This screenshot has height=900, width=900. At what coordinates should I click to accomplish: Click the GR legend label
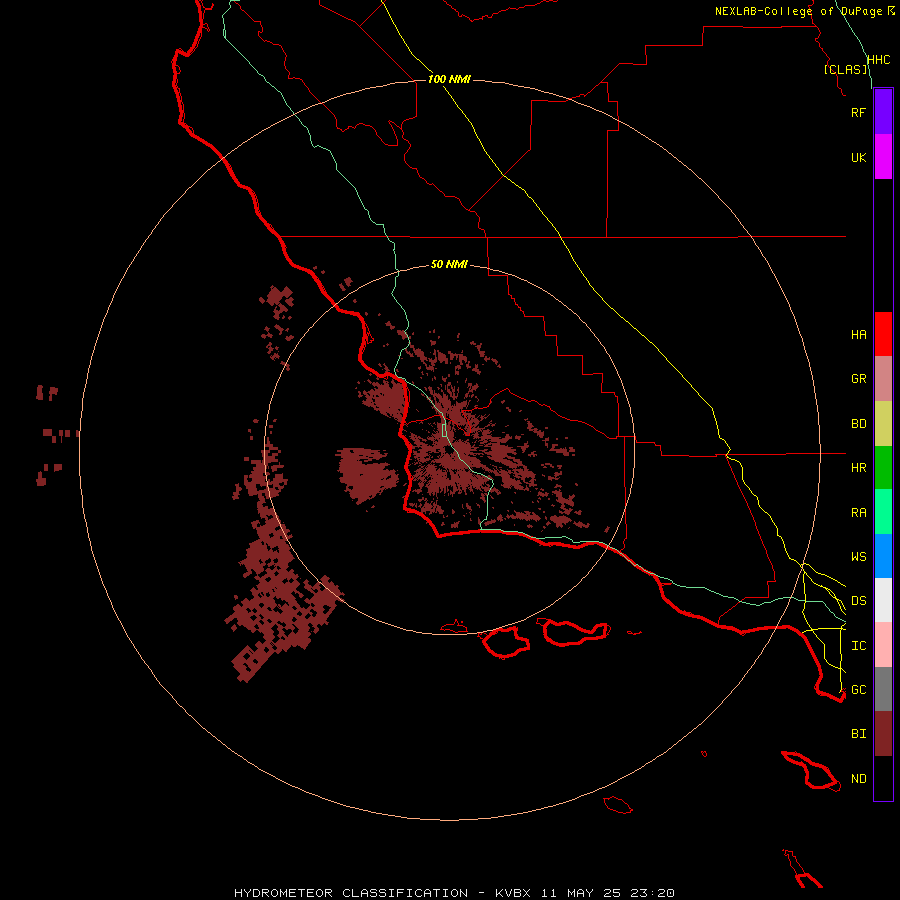(x=859, y=379)
